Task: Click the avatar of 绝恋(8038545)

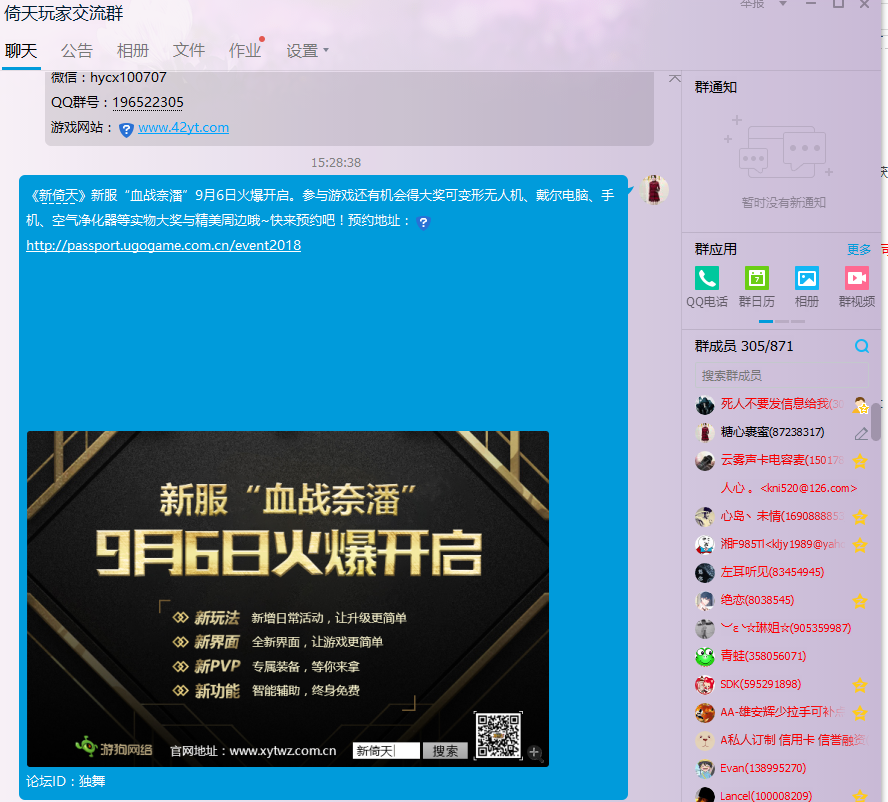Action: point(705,600)
